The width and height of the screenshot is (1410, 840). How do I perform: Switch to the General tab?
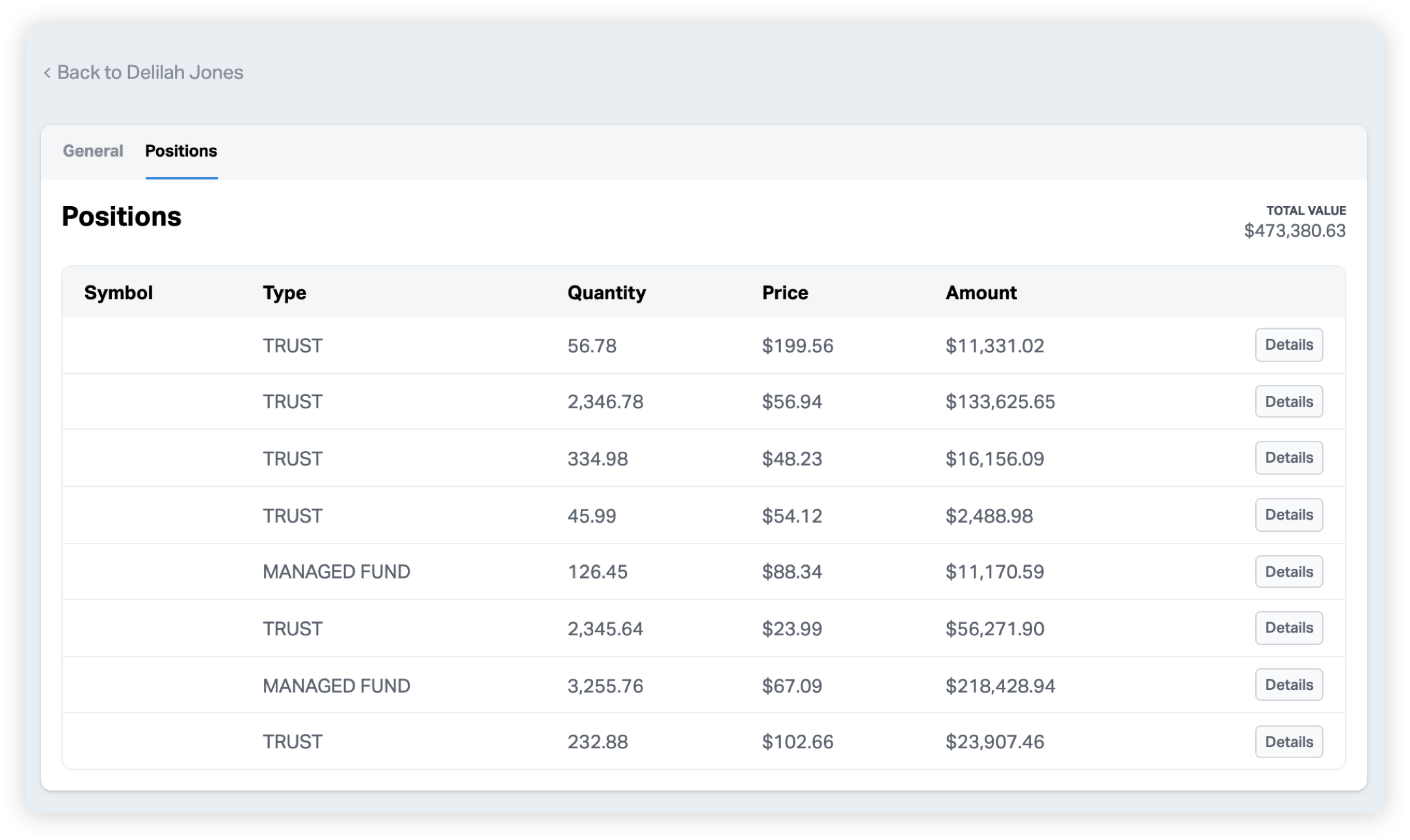(x=92, y=151)
